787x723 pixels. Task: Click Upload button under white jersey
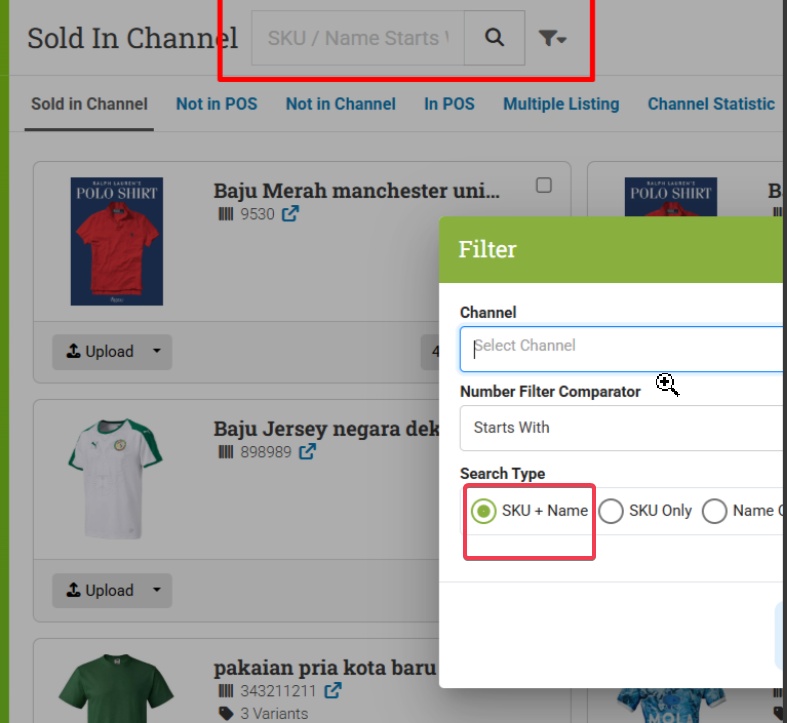(x=100, y=590)
